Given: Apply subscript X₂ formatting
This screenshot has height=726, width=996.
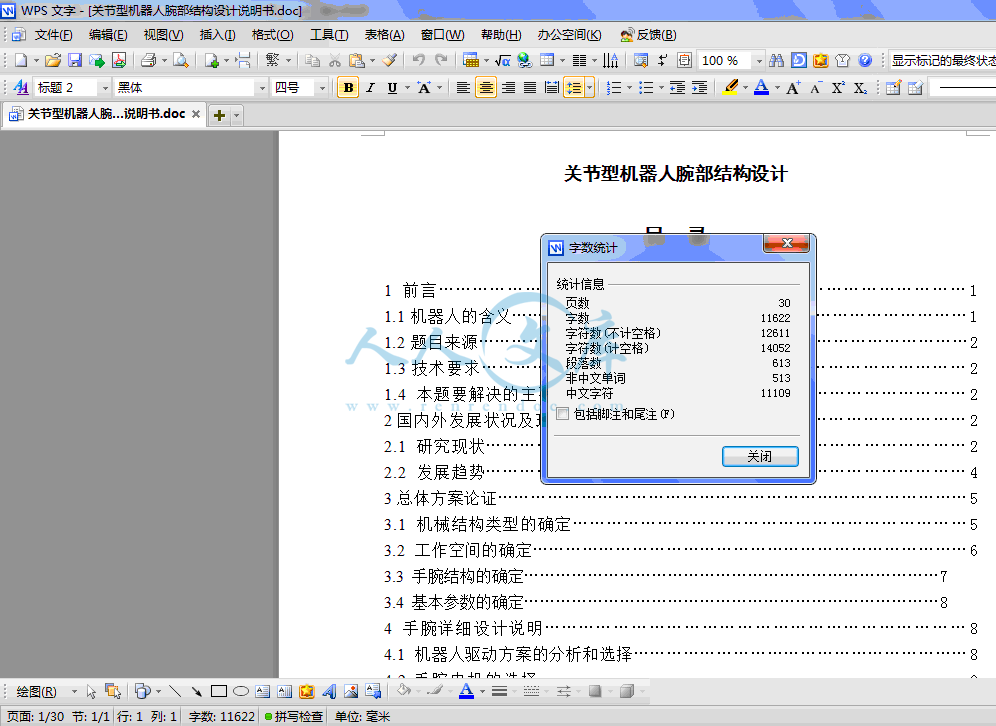Looking at the screenshot, I should (860, 88).
